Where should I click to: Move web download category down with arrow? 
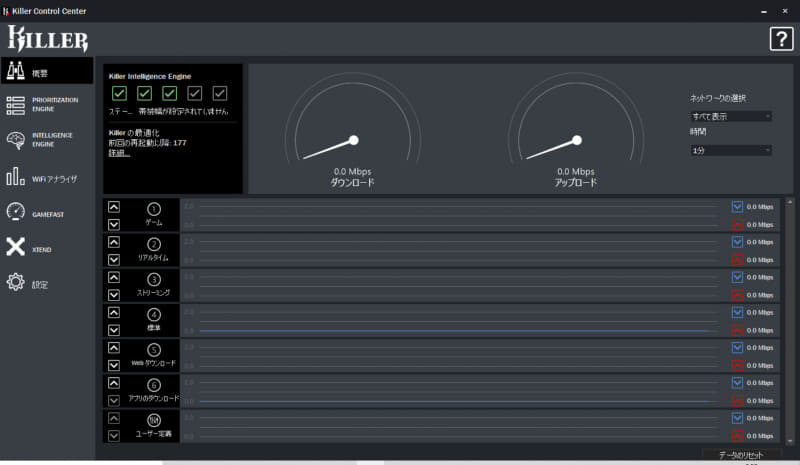click(114, 365)
